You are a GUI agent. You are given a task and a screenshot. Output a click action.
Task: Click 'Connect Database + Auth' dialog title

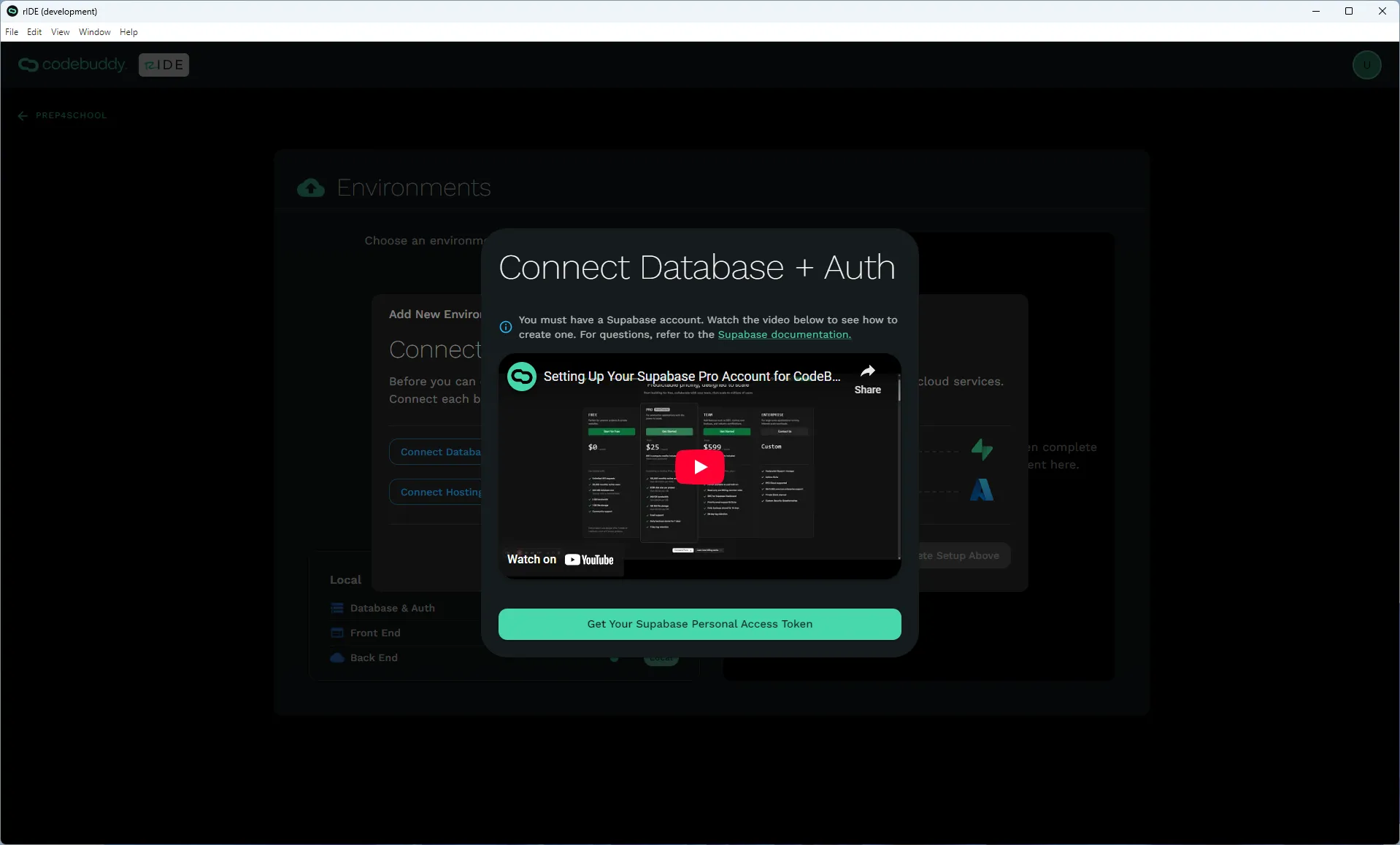697,267
